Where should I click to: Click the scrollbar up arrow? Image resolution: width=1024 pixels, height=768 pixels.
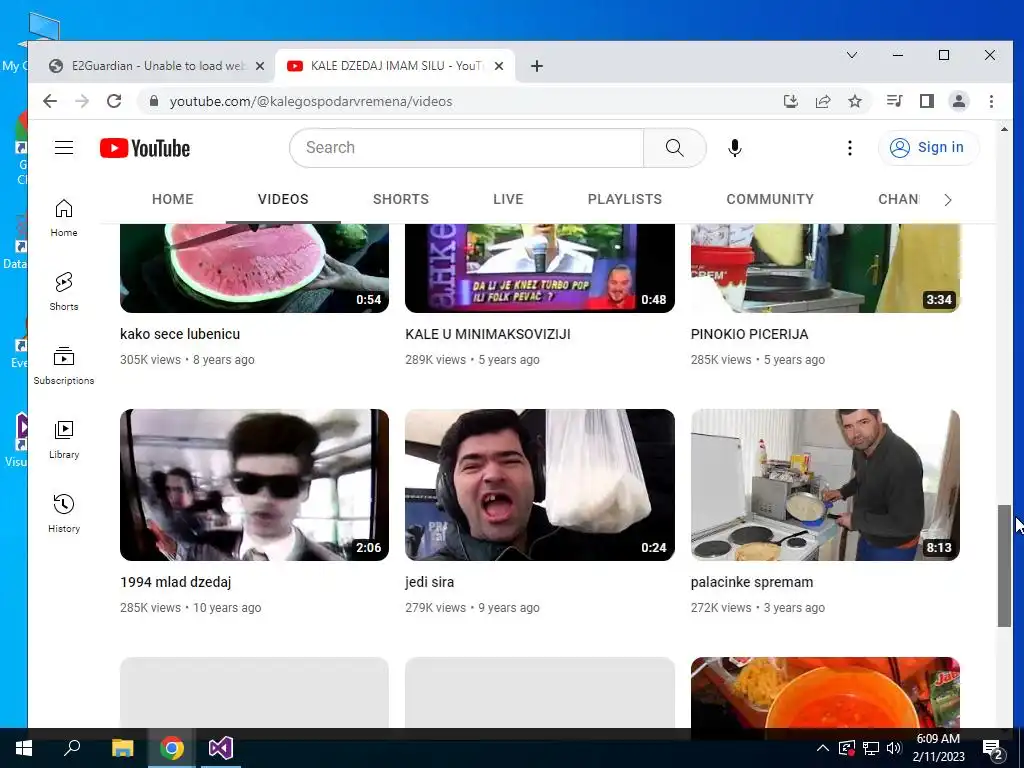[1004, 129]
